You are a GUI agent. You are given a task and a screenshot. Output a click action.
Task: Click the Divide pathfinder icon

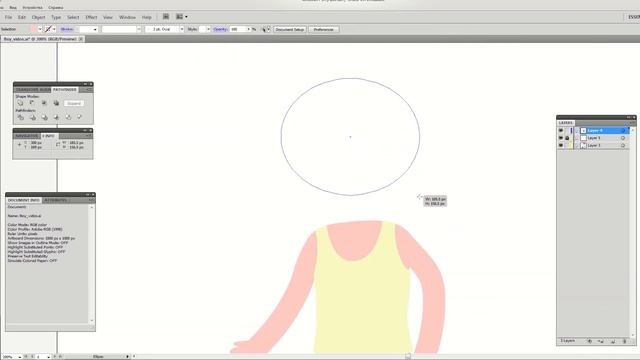click(20, 118)
